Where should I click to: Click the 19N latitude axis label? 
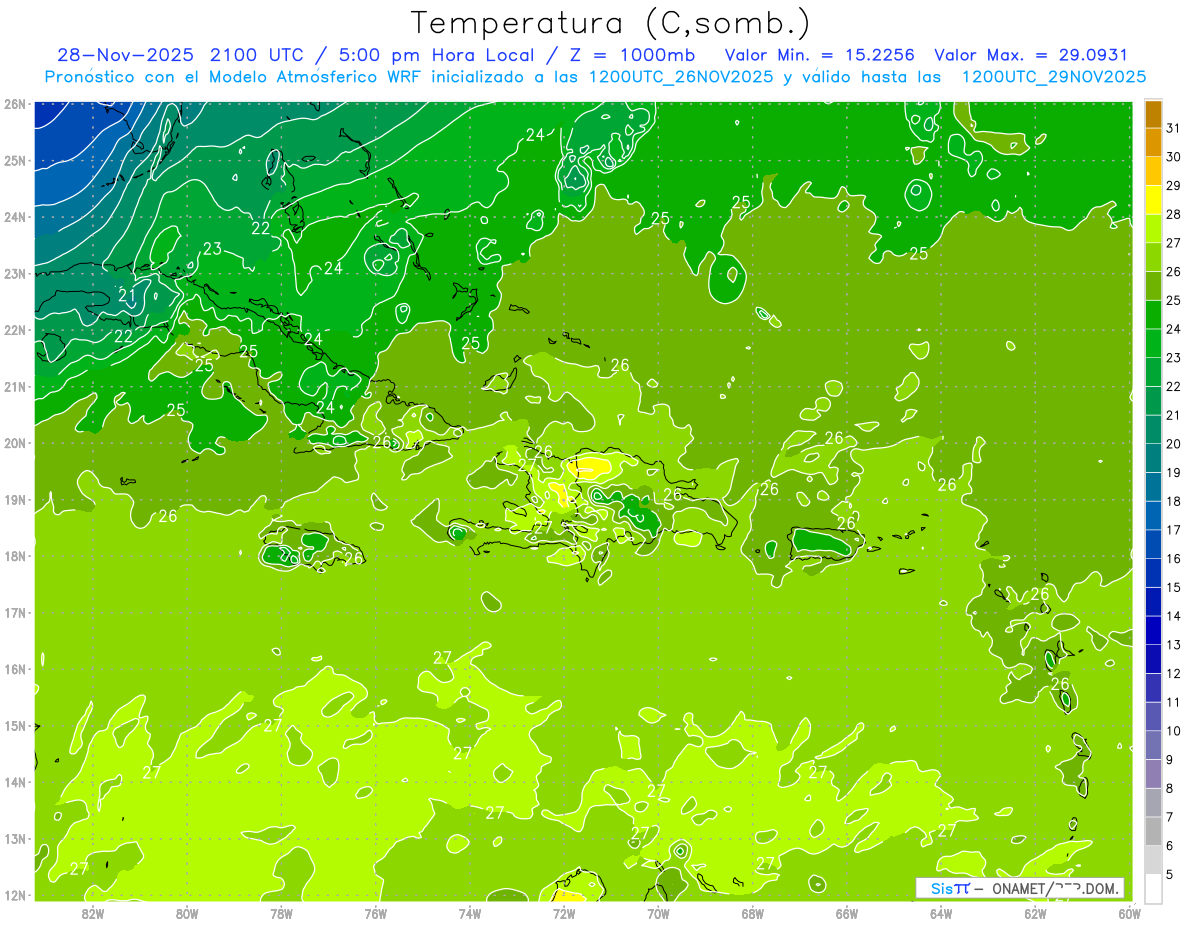(15, 500)
